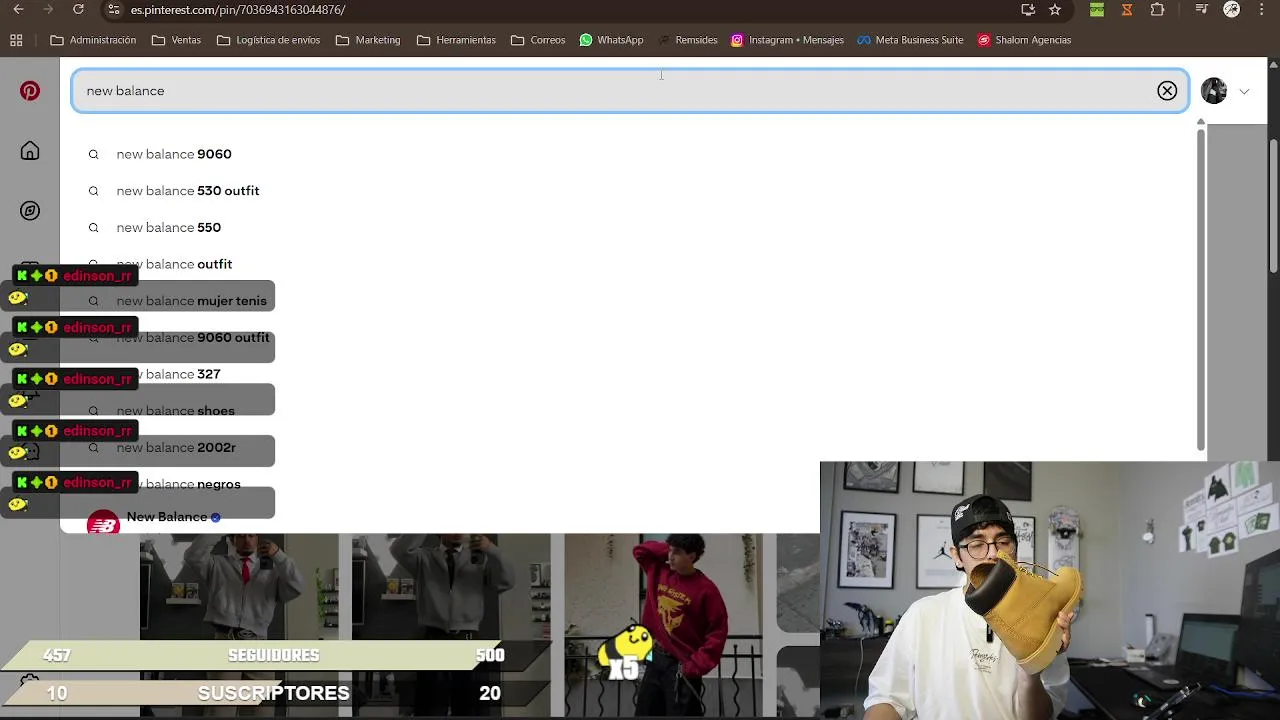1280x720 pixels.
Task: Select suggestion 'new balance 550'
Action: [169, 228]
